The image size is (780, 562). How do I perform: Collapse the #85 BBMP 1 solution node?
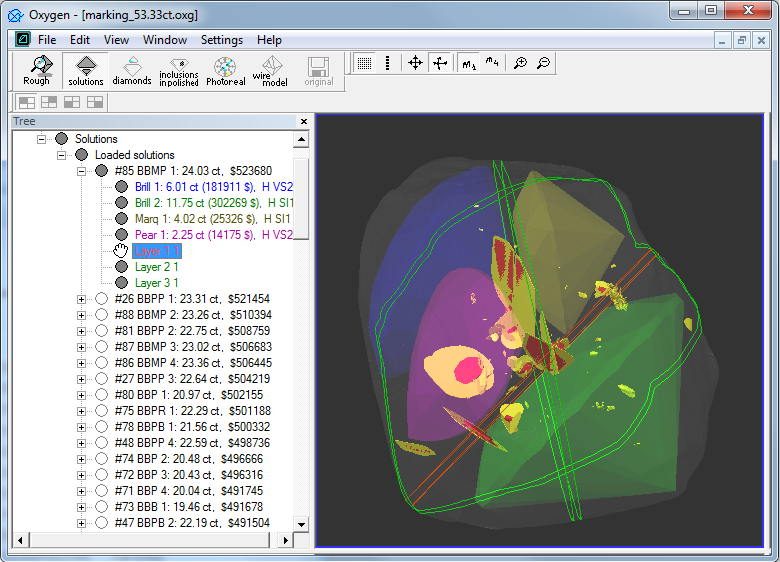point(82,171)
